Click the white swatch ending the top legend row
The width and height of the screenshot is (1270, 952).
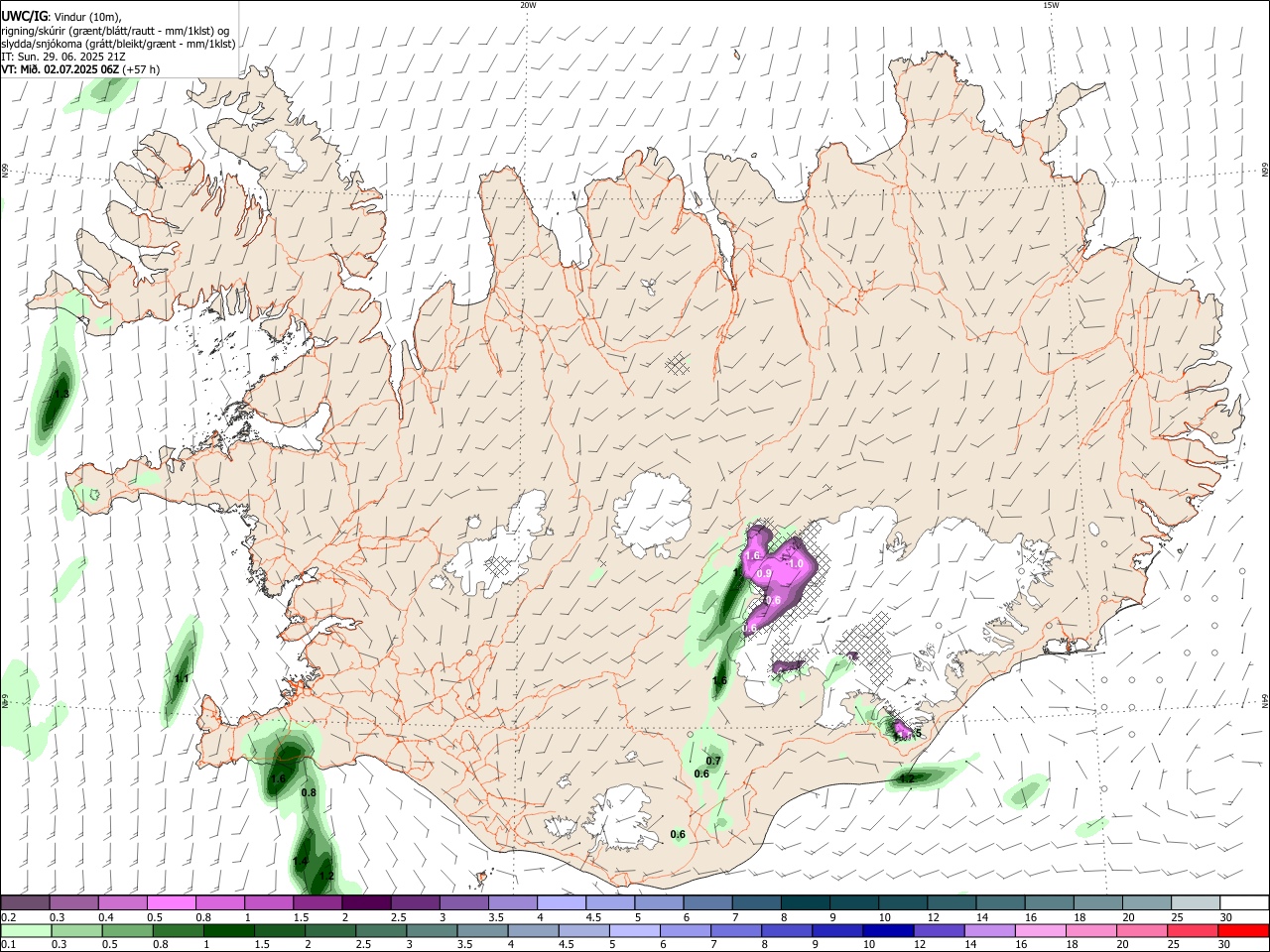click(1243, 902)
